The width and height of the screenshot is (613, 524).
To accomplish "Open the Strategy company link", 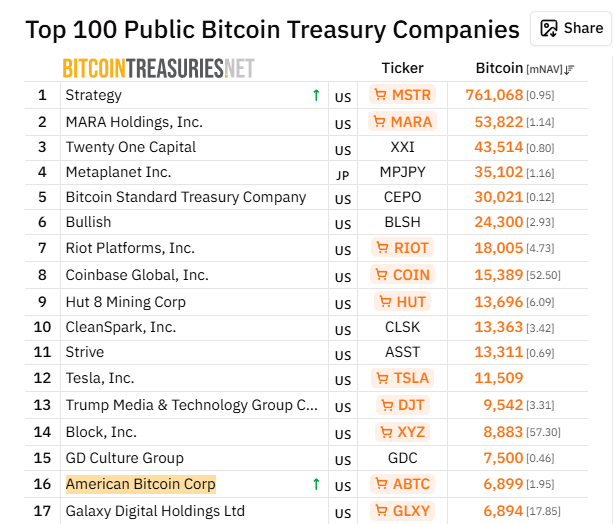I will point(93,95).
